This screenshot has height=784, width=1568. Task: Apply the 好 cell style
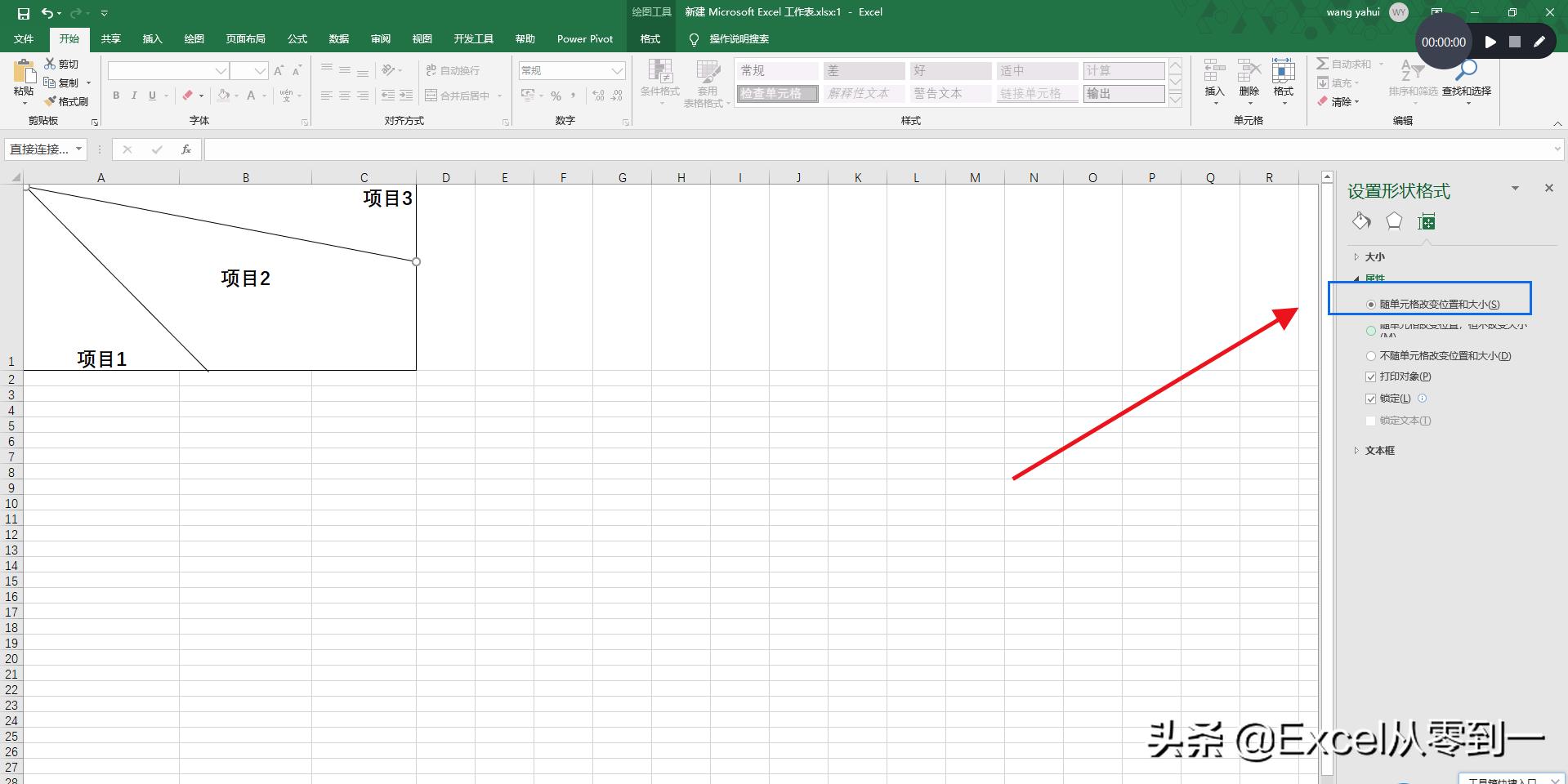(x=949, y=71)
